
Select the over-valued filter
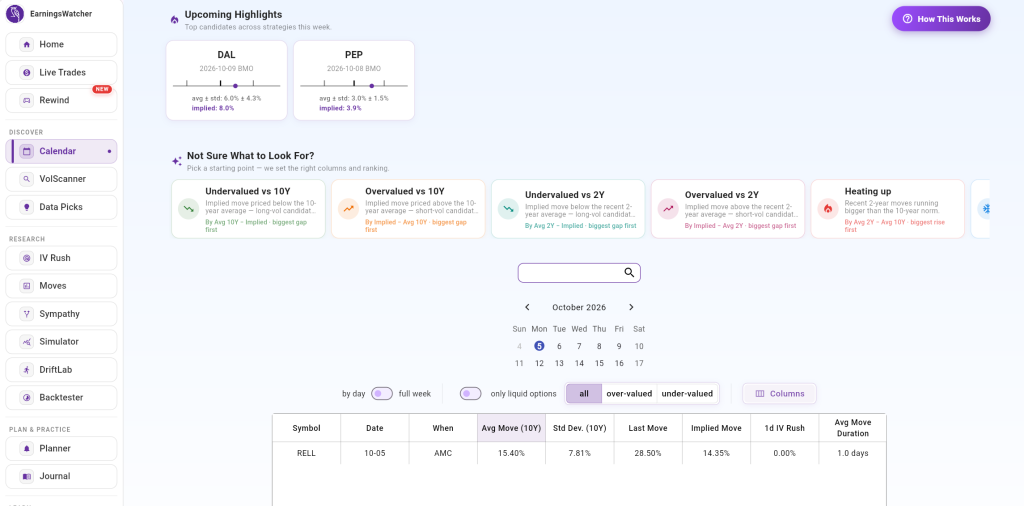[x=629, y=394]
